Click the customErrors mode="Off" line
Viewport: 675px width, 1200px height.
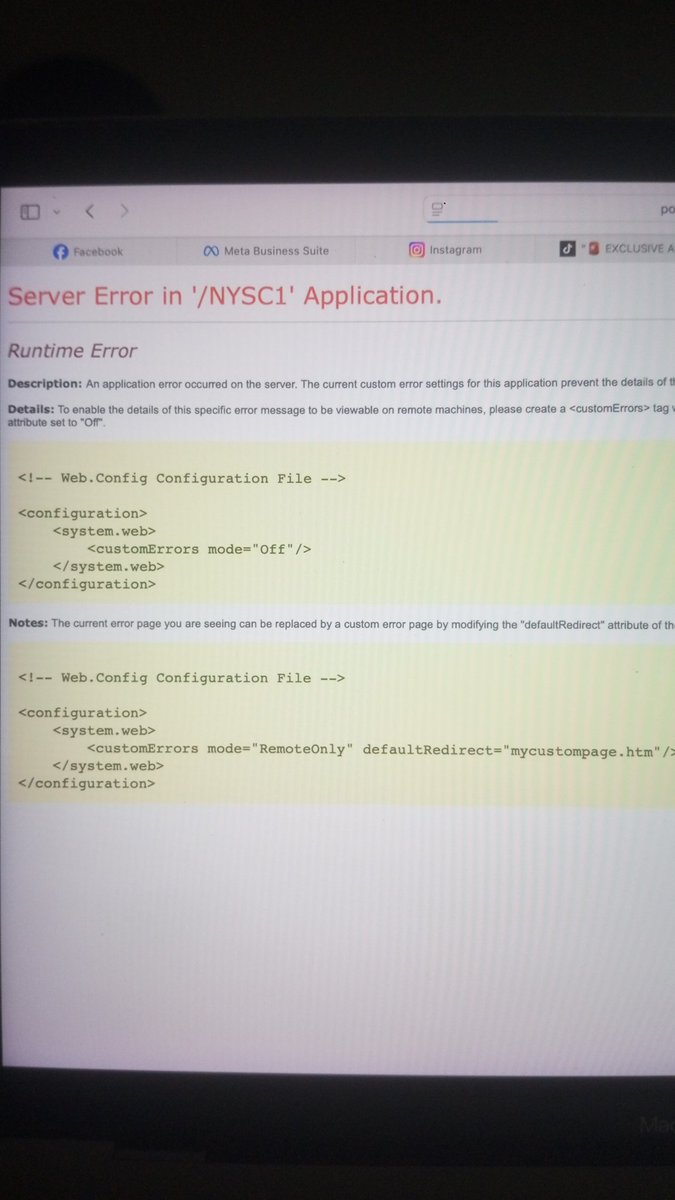[199, 549]
